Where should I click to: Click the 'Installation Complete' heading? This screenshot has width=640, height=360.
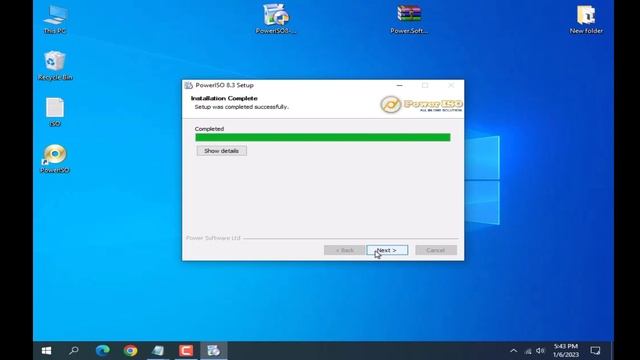pyautogui.click(x=224, y=98)
